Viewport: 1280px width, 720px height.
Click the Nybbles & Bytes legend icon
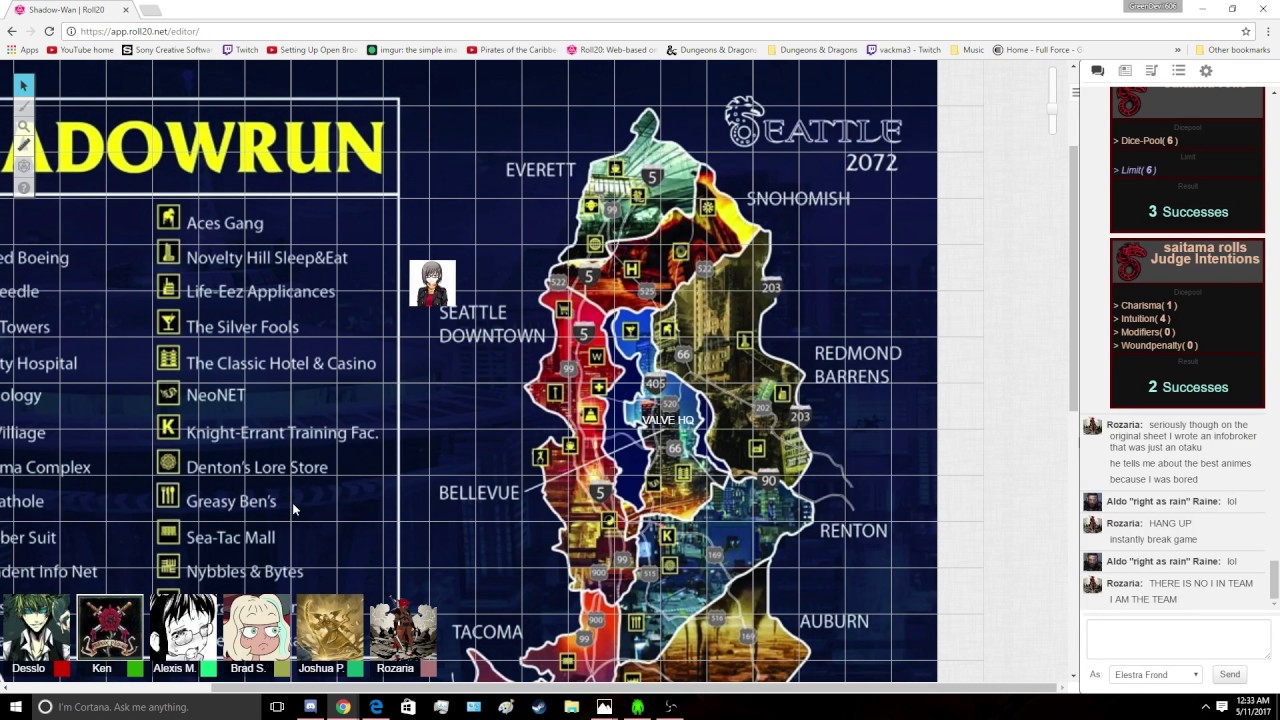(168, 567)
